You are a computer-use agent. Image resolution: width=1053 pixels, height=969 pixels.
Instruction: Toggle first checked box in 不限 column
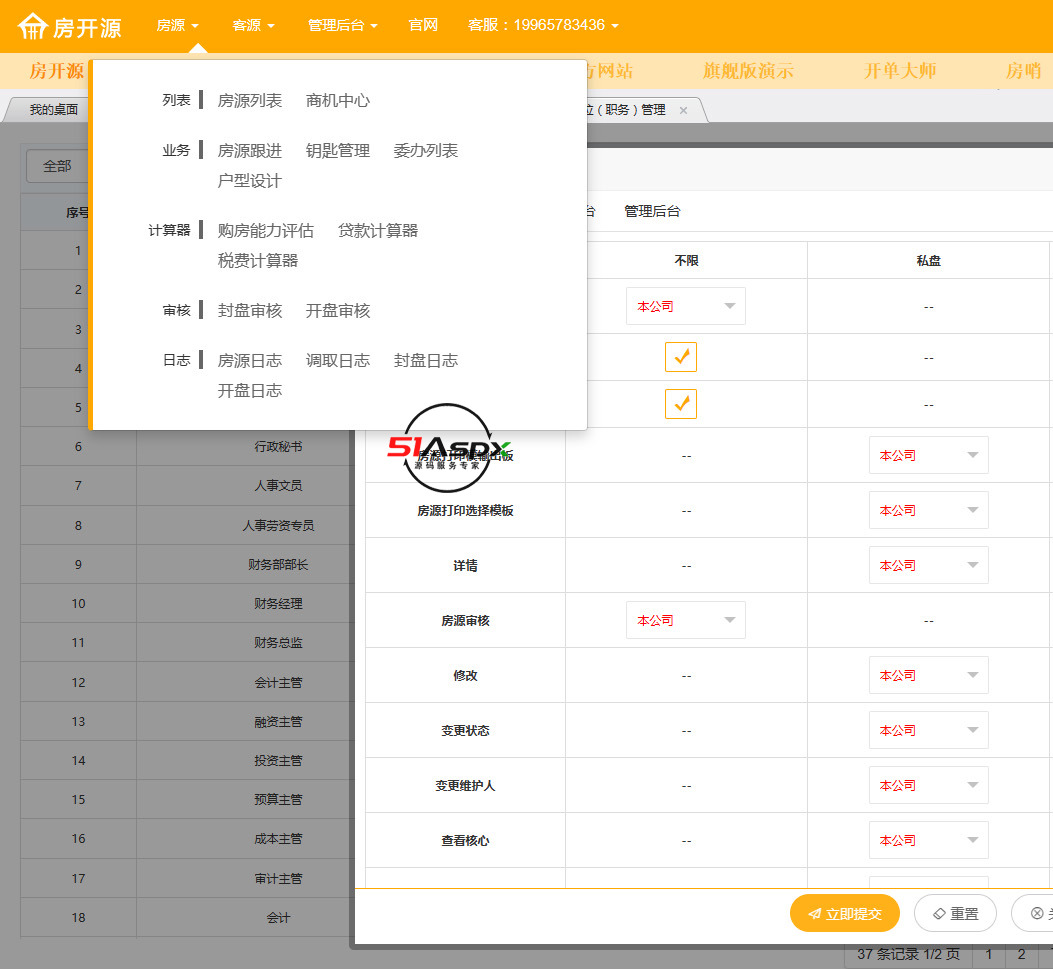tap(681, 357)
